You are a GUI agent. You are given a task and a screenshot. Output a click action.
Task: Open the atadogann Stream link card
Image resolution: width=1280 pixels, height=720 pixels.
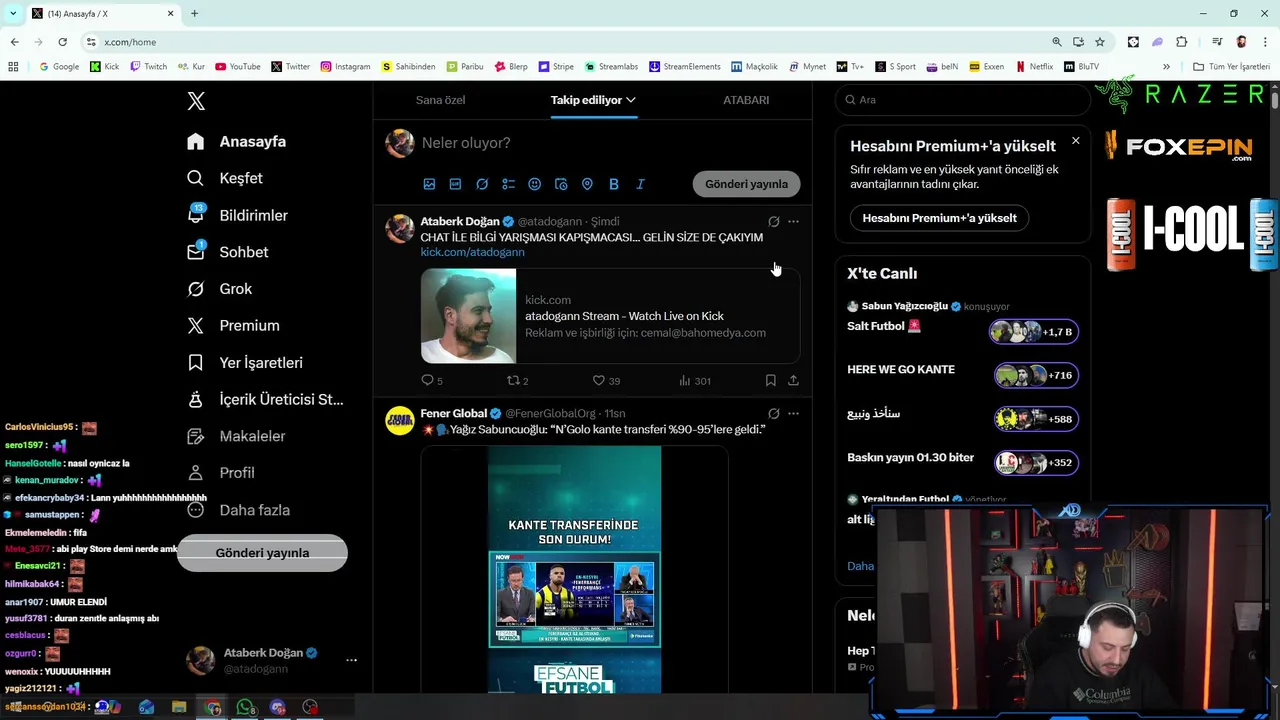tap(610, 316)
